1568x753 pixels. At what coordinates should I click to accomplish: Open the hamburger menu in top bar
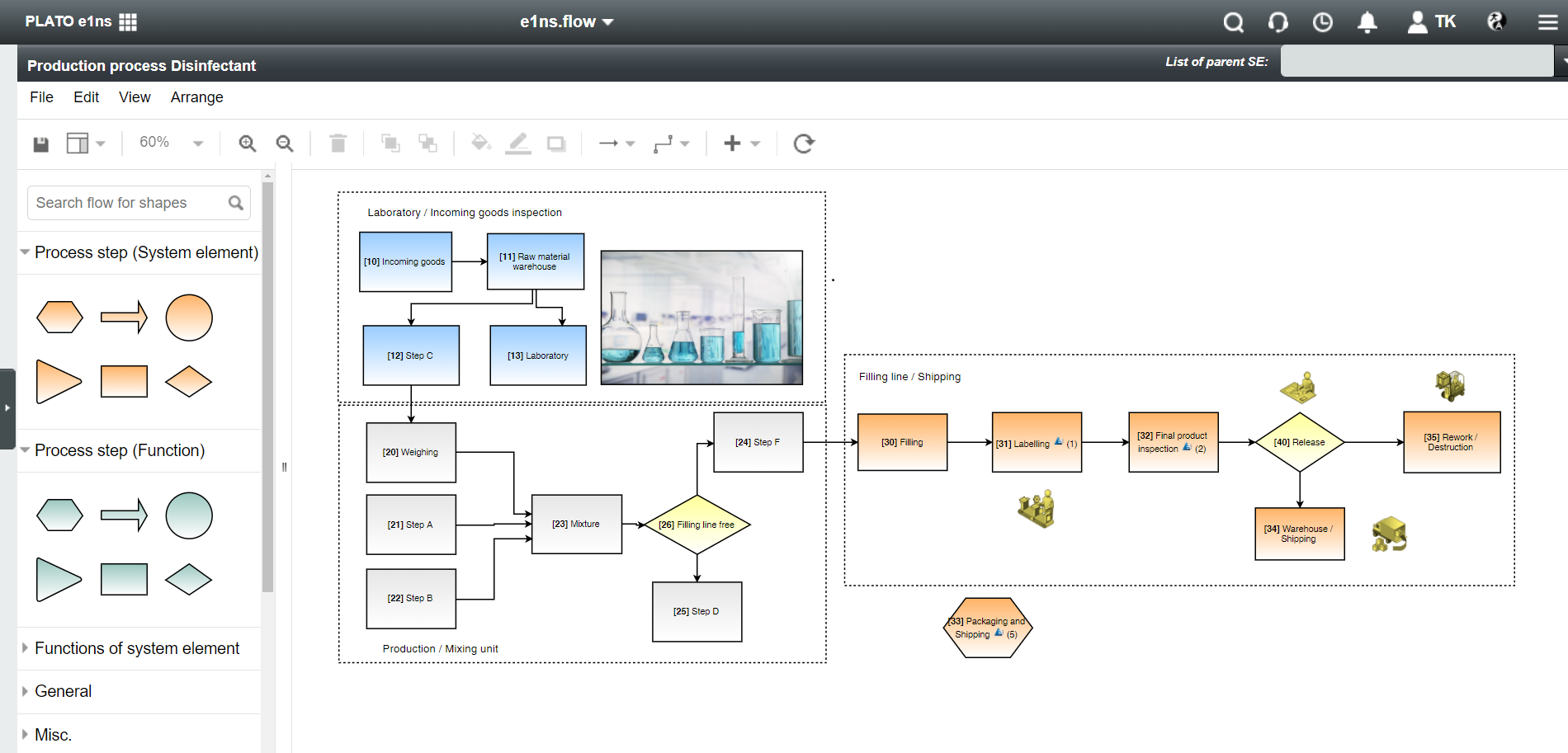(x=1547, y=22)
